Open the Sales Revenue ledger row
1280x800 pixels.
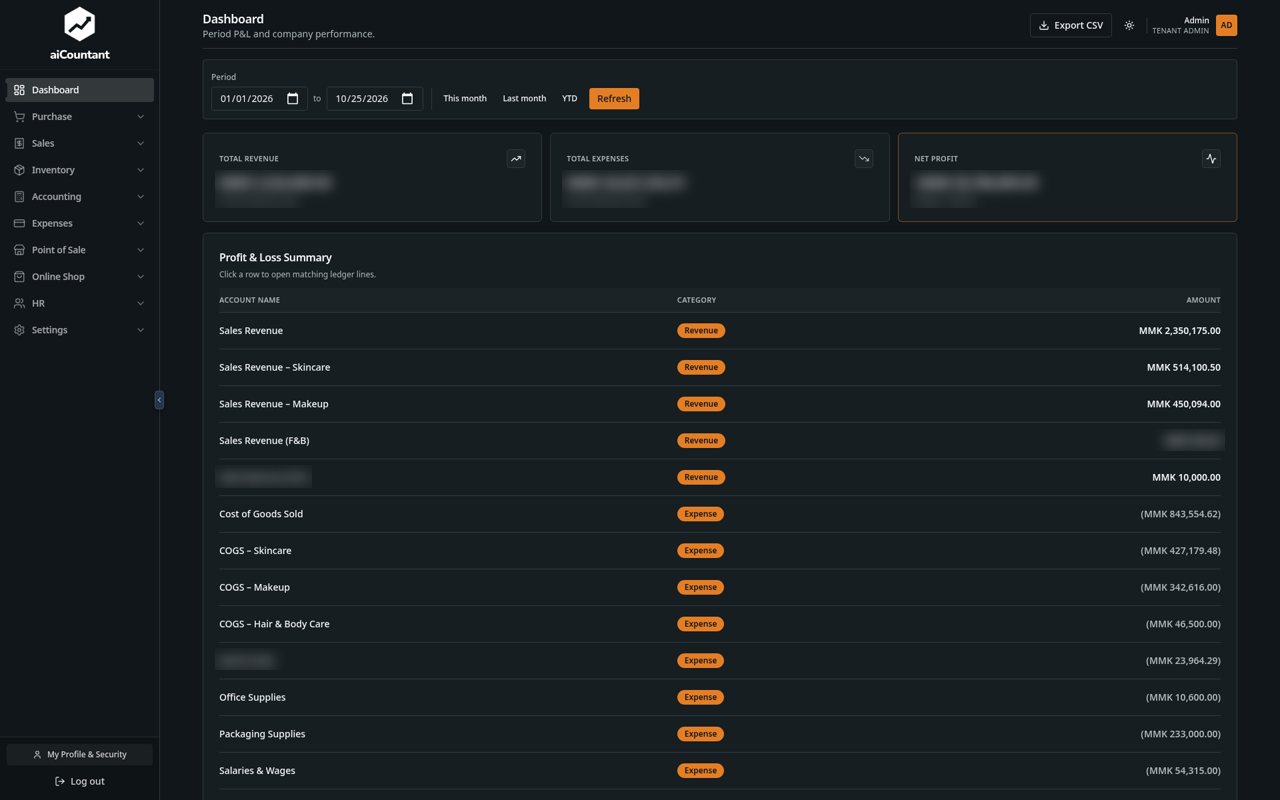[720, 331]
